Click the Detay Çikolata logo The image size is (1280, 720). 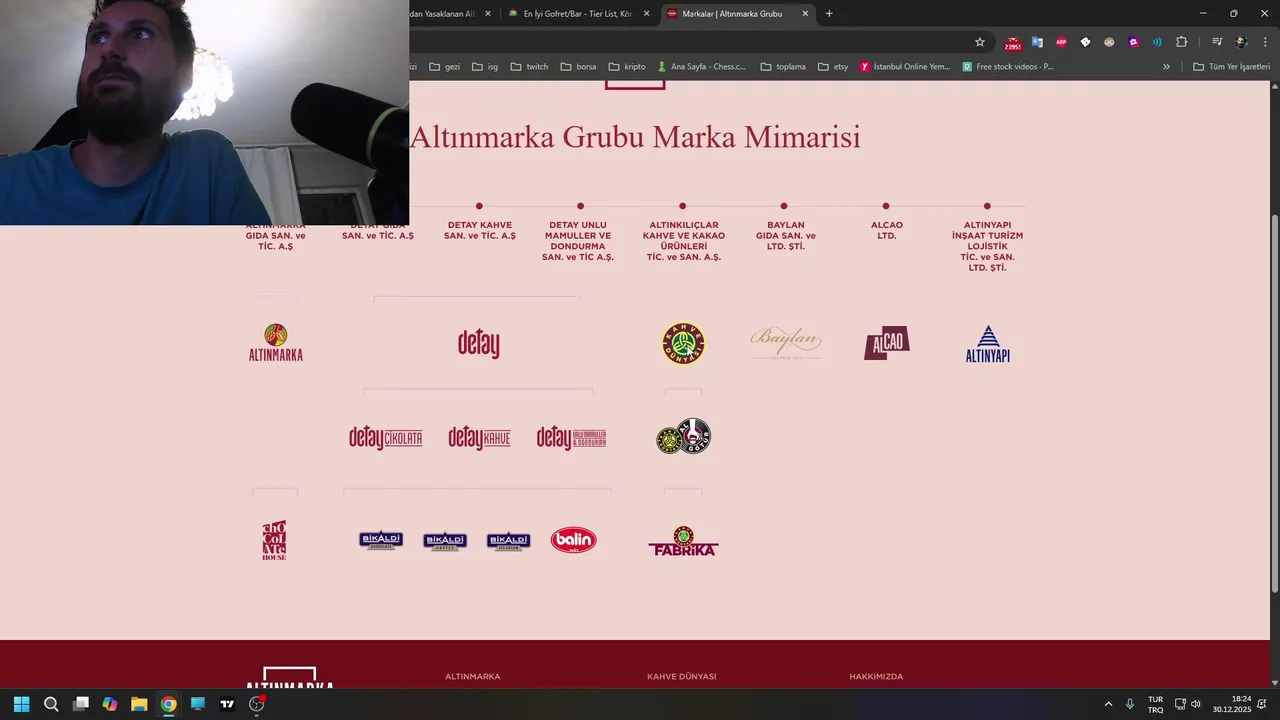386,438
